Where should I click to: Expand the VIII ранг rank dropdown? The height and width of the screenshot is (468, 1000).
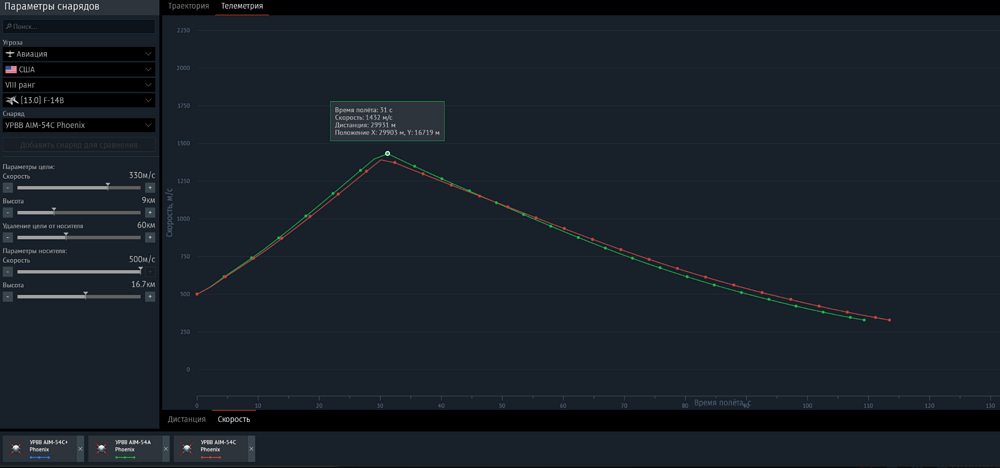pos(79,85)
